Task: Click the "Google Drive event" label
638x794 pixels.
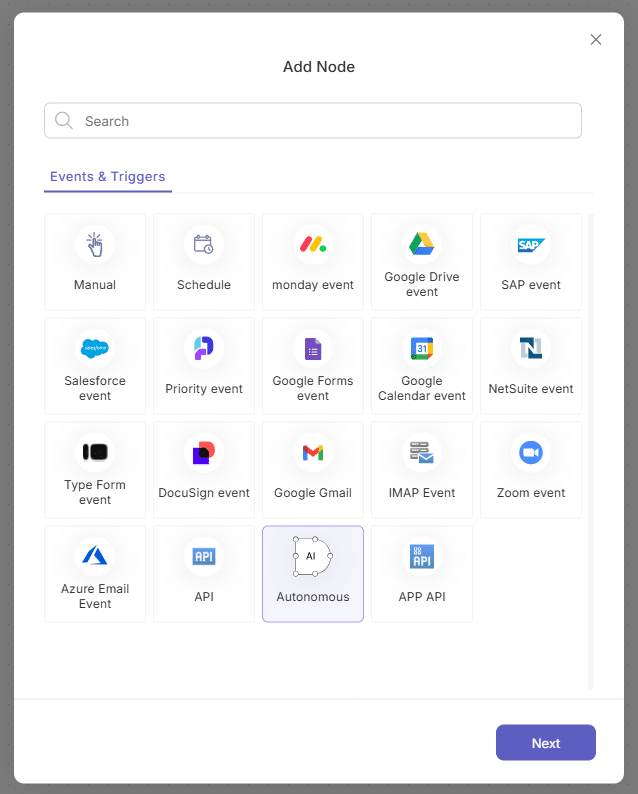Action: pos(422,284)
